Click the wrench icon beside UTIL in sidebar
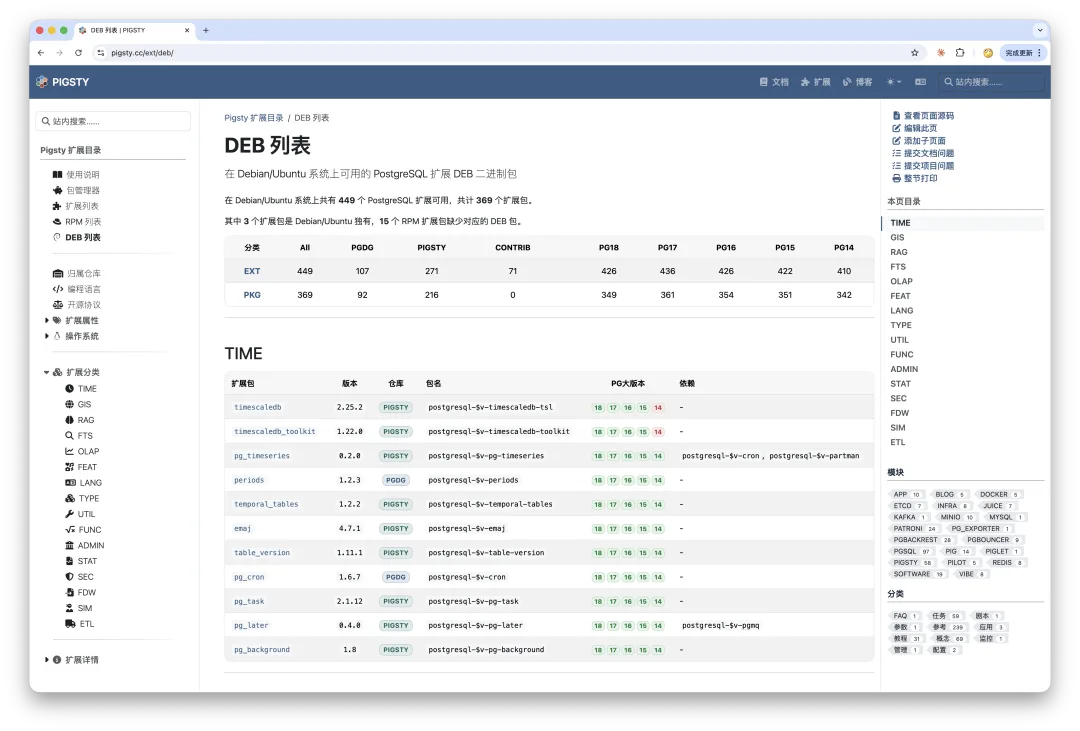The height and width of the screenshot is (731, 1080). 70,515
